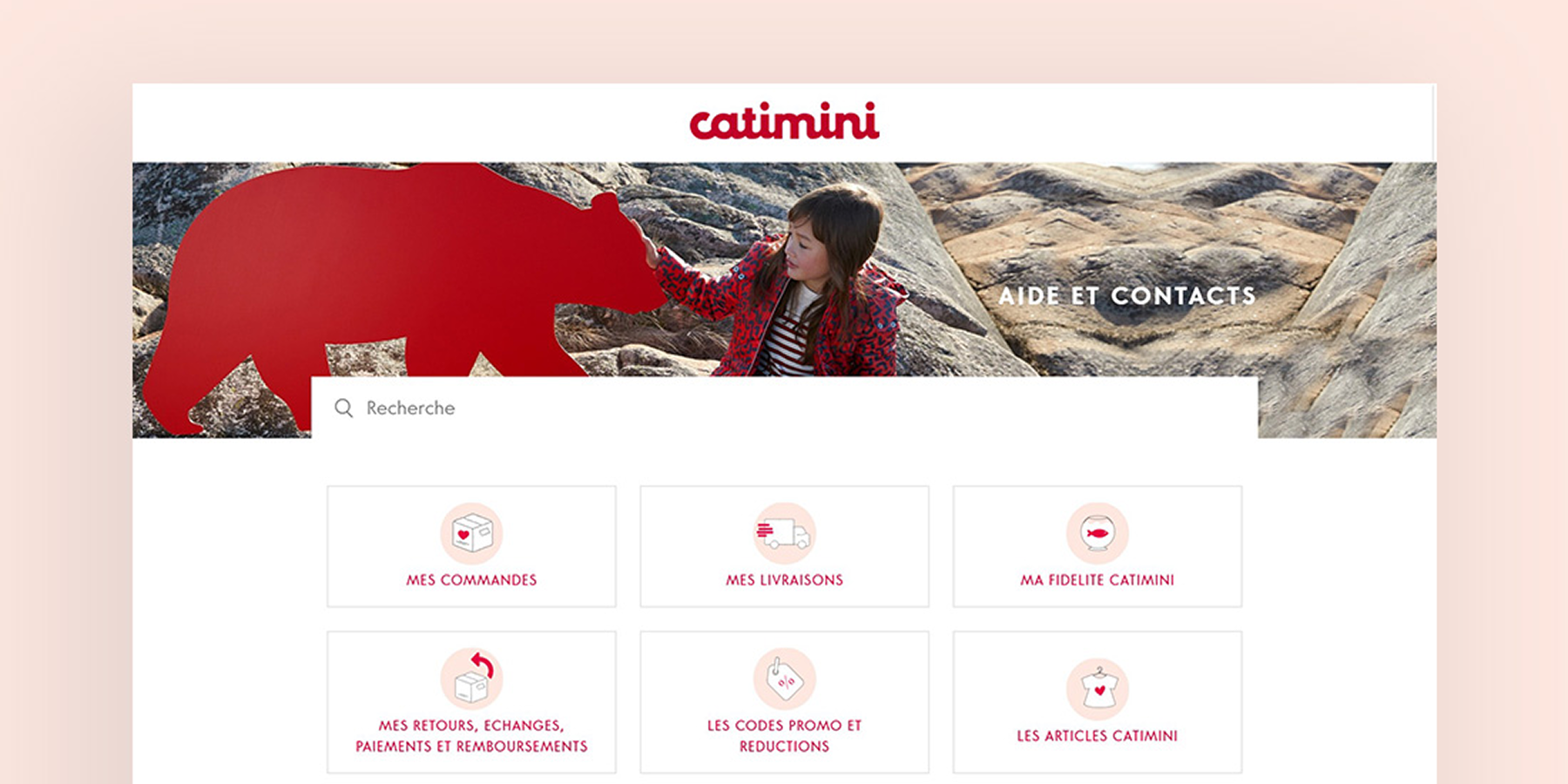Open Les Articles Catimini link
Image resolution: width=1568 pixels, height=784 pixels.
click(x=1098, y=736)
